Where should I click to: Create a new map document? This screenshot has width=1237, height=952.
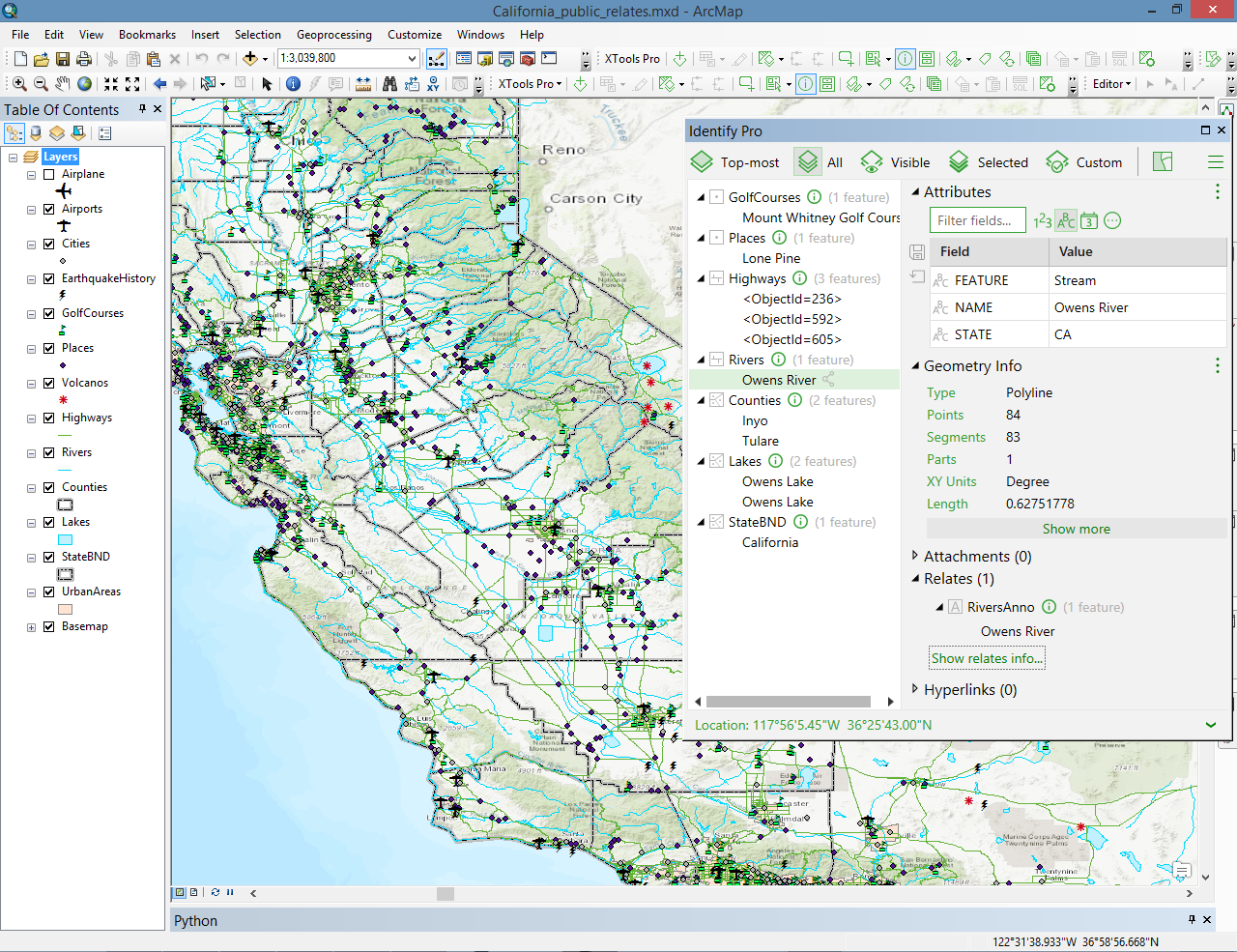(x=19, y=59)
